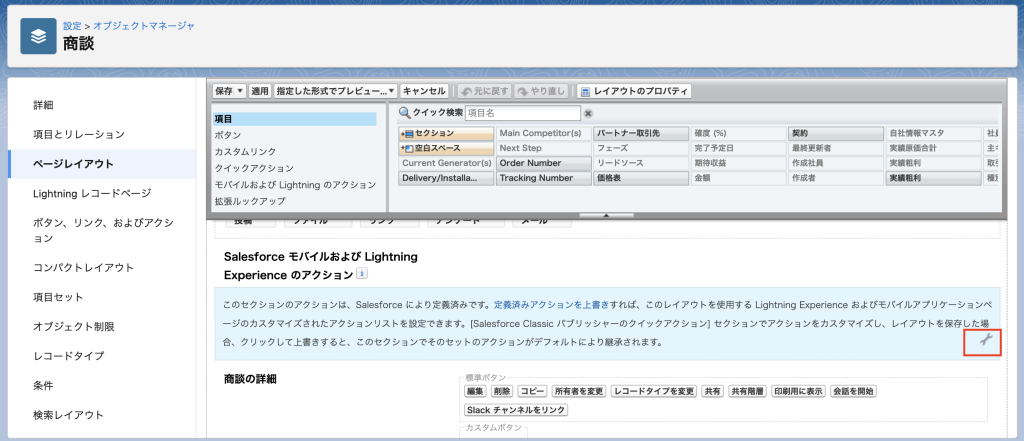
Task: Click the Order Number field tile
Action: [x=543, y=163]
